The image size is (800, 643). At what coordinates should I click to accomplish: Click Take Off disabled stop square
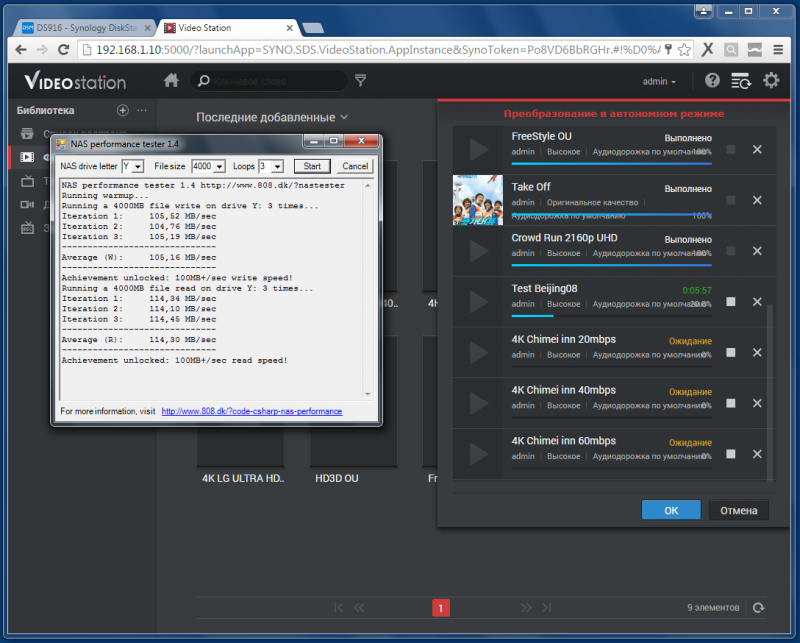731,200
